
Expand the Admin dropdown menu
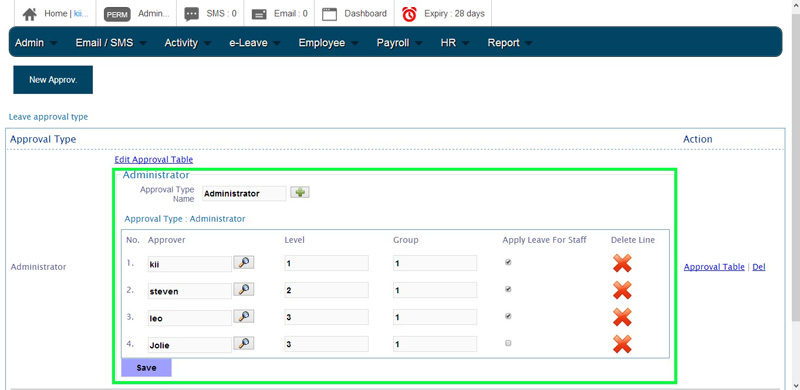(36, 43)
